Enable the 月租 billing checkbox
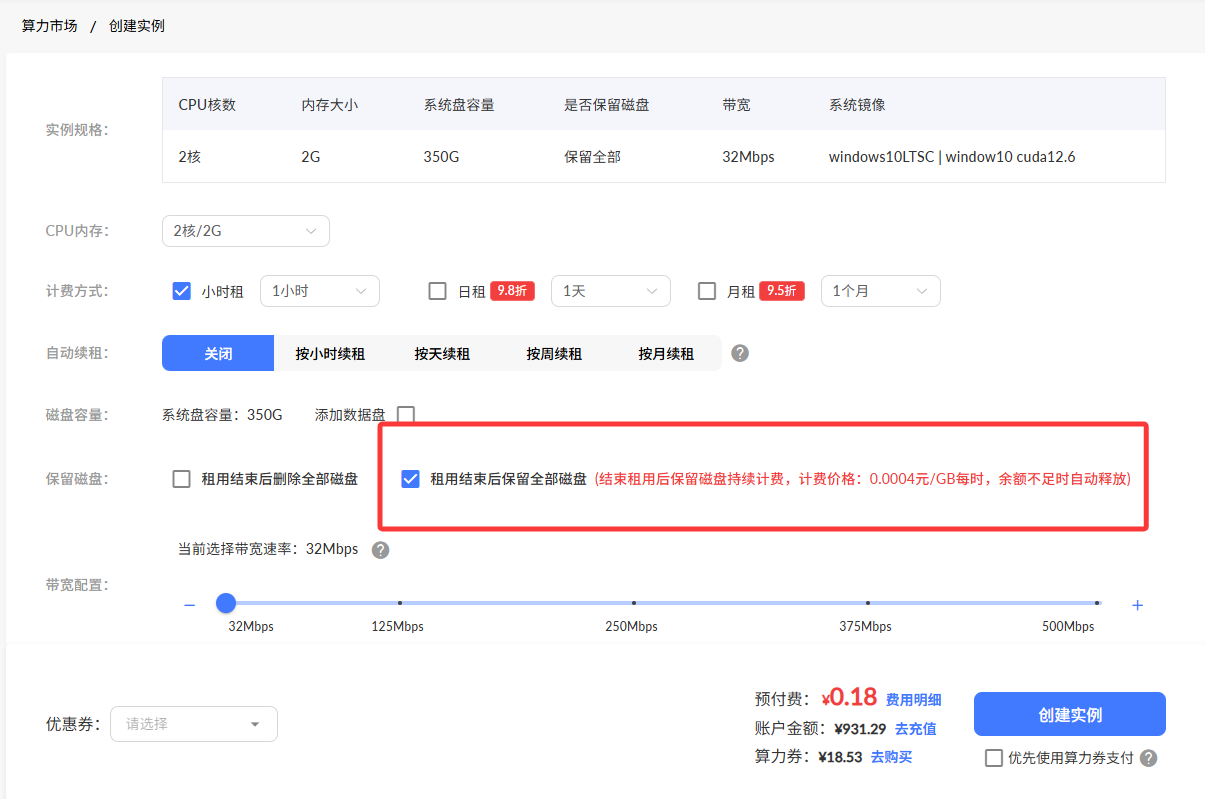The width and height of the screenshot is (1205, 799). click(x=707, y=291)
